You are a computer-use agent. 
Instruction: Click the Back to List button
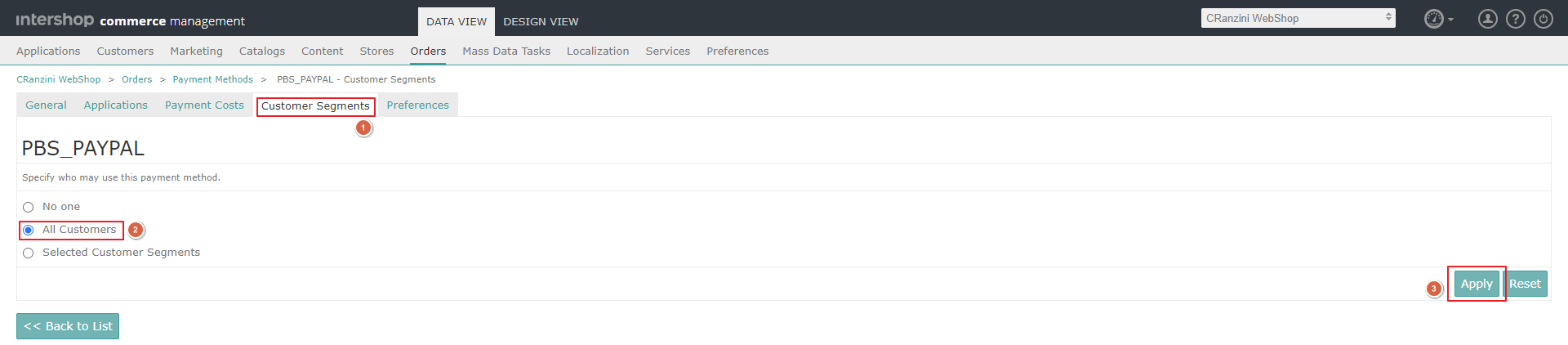coord(68,326)
